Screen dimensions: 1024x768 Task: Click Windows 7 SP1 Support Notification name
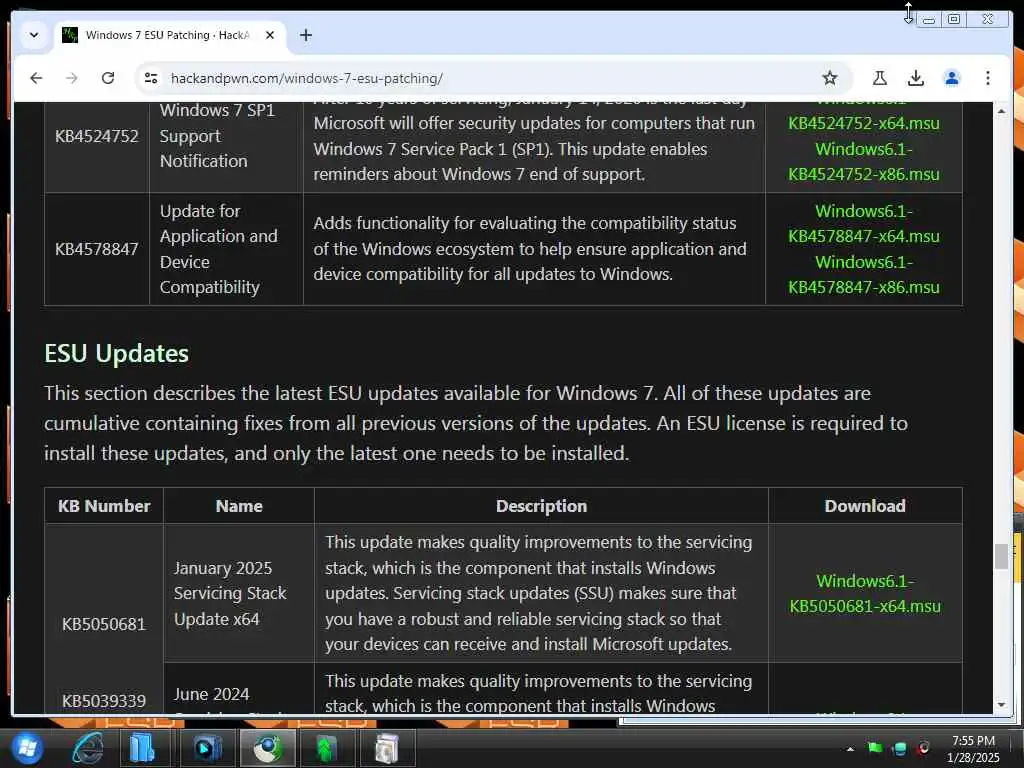coord(217,136)
